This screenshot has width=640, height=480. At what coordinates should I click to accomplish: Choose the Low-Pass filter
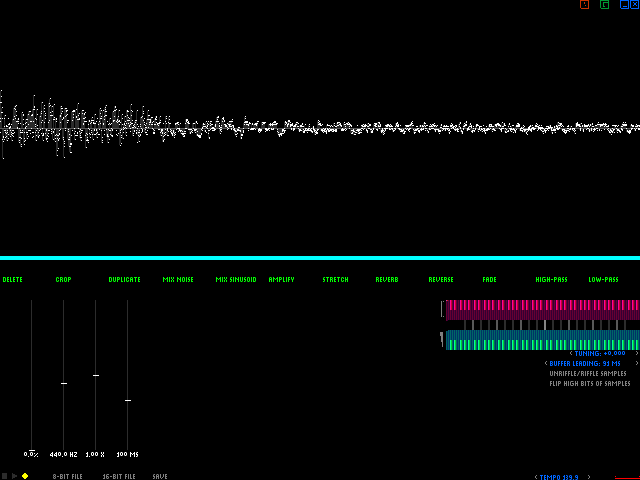(x=603, y=280)
